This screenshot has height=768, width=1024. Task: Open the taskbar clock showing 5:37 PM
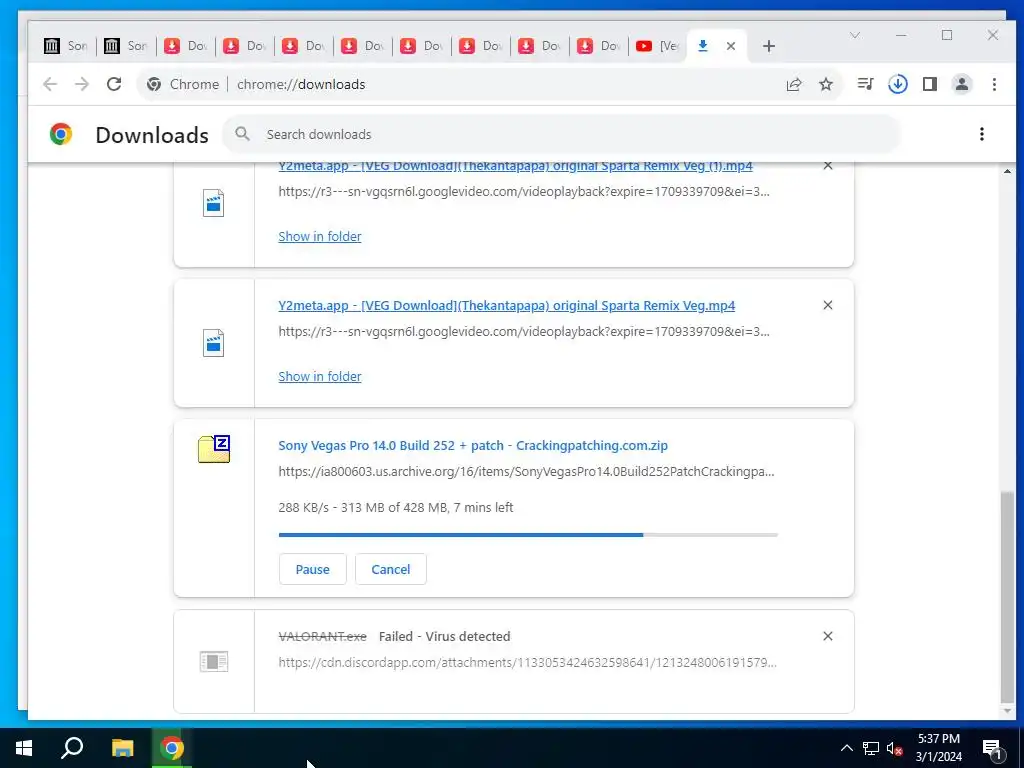pos(938,748)
